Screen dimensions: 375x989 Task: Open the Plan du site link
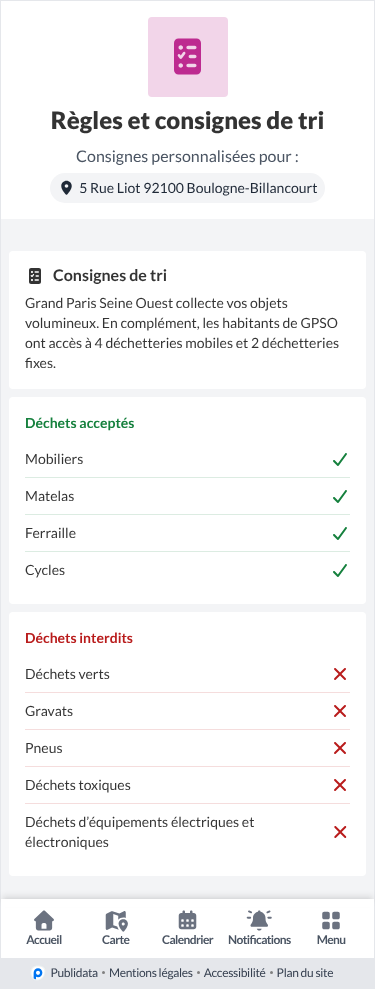pos(305,973)
